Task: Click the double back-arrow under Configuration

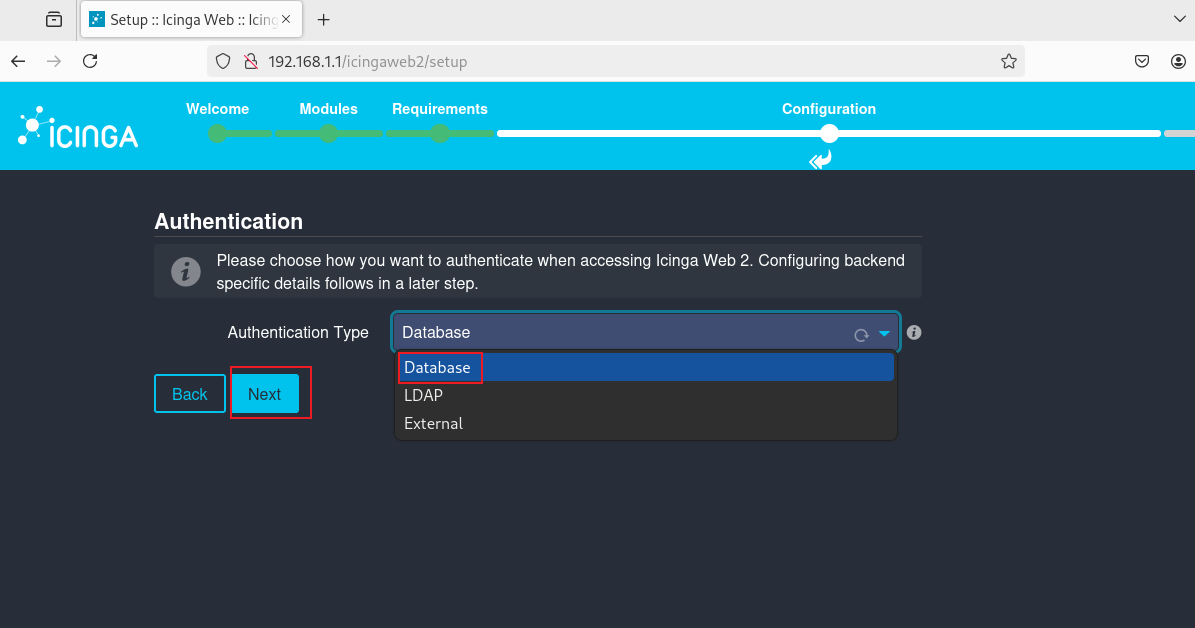Action: [820, 160]
